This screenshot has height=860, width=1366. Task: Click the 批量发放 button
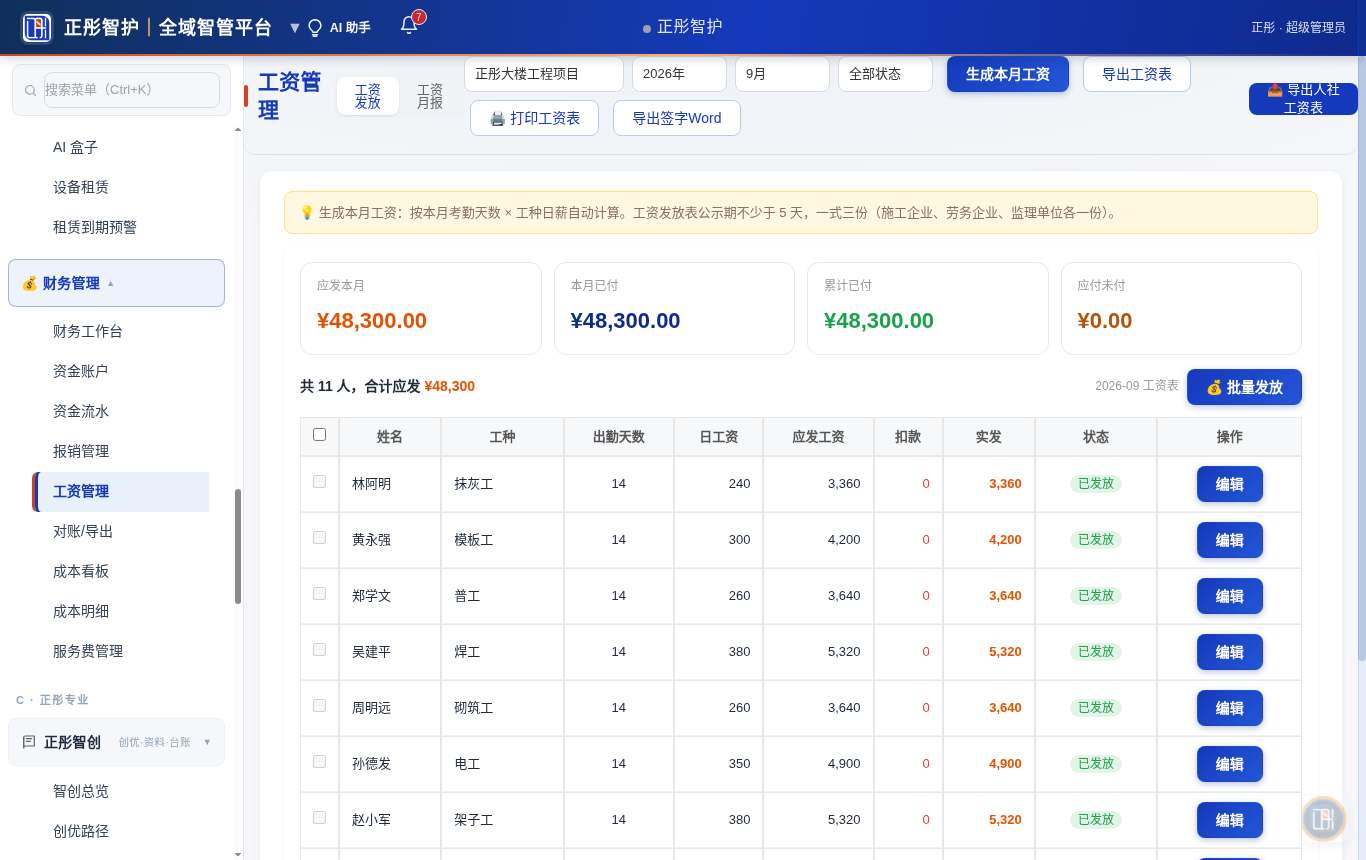pos(1244,387)
